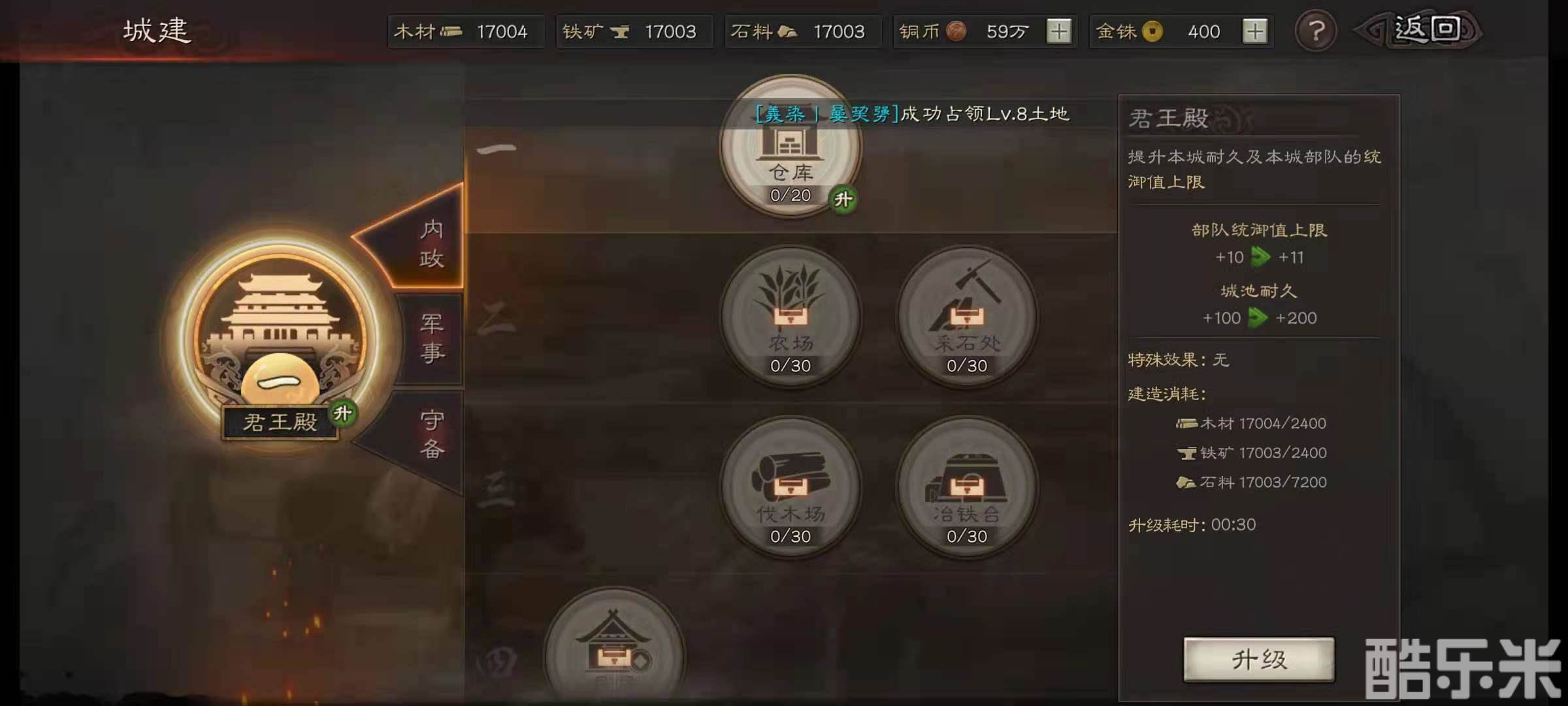
Task: Tap the green 升 badge on 仓库
Action: pyautogui.click(x=843, y=199)
